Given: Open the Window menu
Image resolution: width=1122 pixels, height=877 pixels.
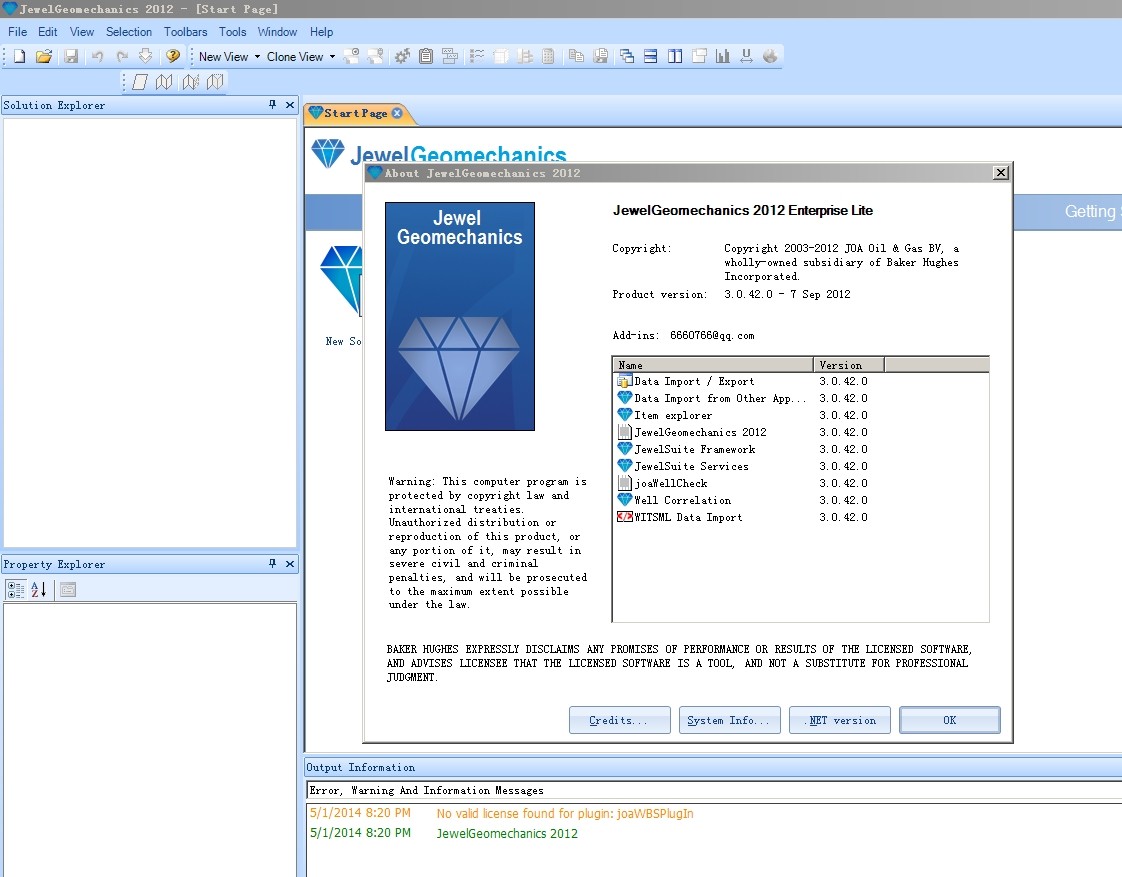Looking at the screenshot, I should 277,31.
